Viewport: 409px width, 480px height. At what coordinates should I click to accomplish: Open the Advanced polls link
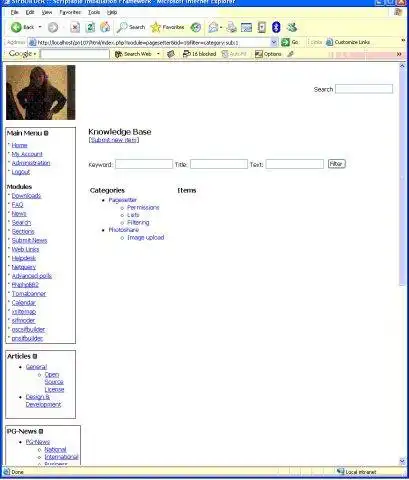pyautogui.click(x=32, y=276)
